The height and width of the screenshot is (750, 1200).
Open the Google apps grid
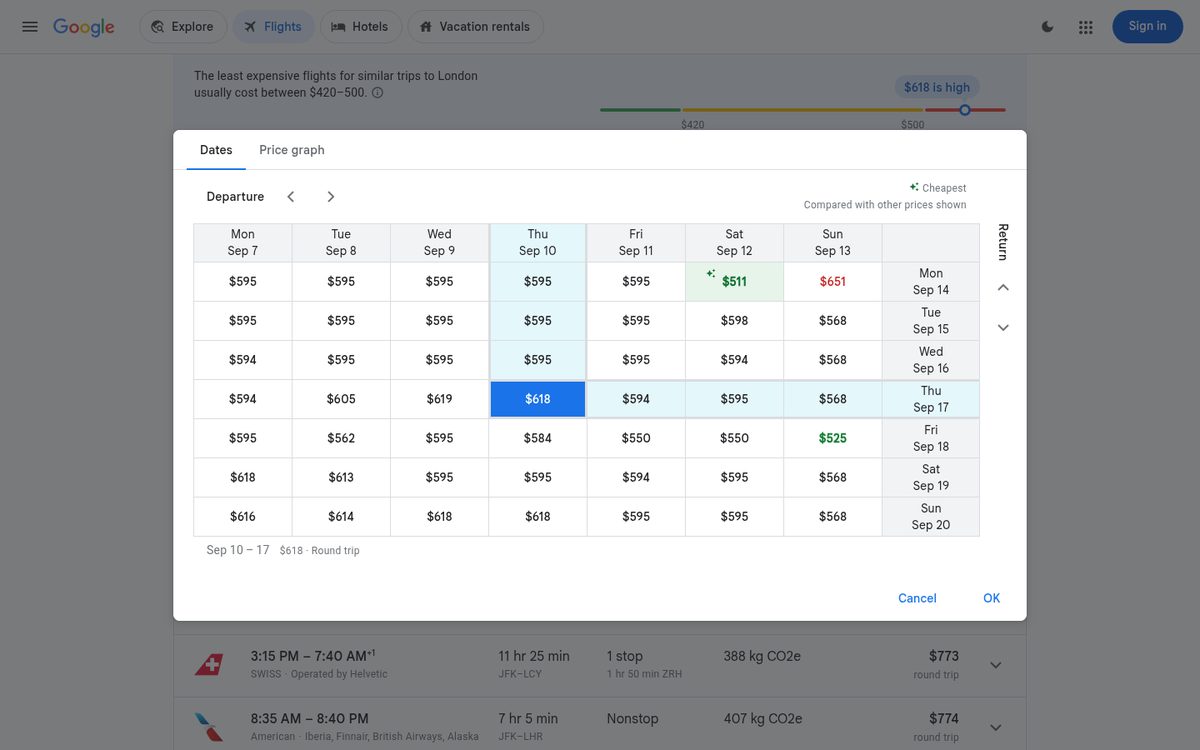coord(1086,27)
